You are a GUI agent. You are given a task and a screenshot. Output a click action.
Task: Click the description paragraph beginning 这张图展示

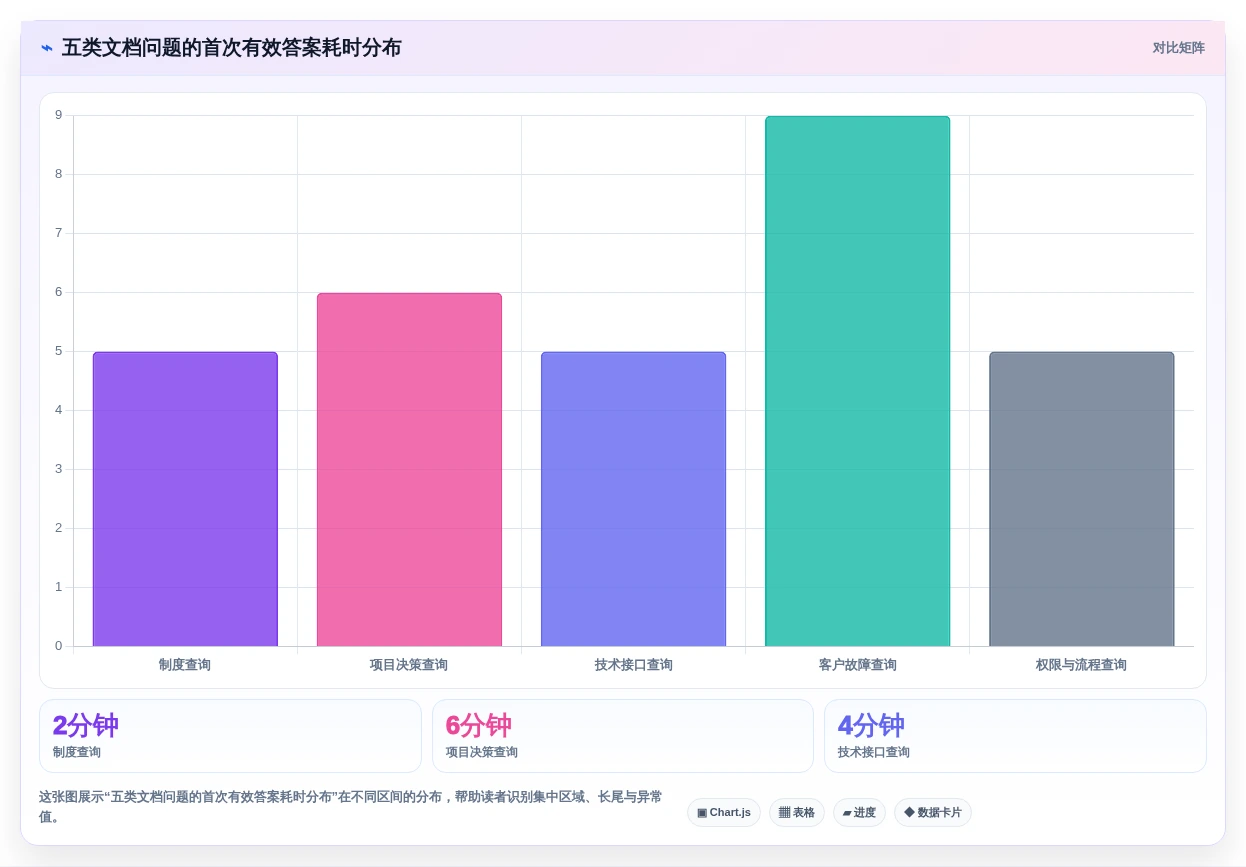(351, 807)
